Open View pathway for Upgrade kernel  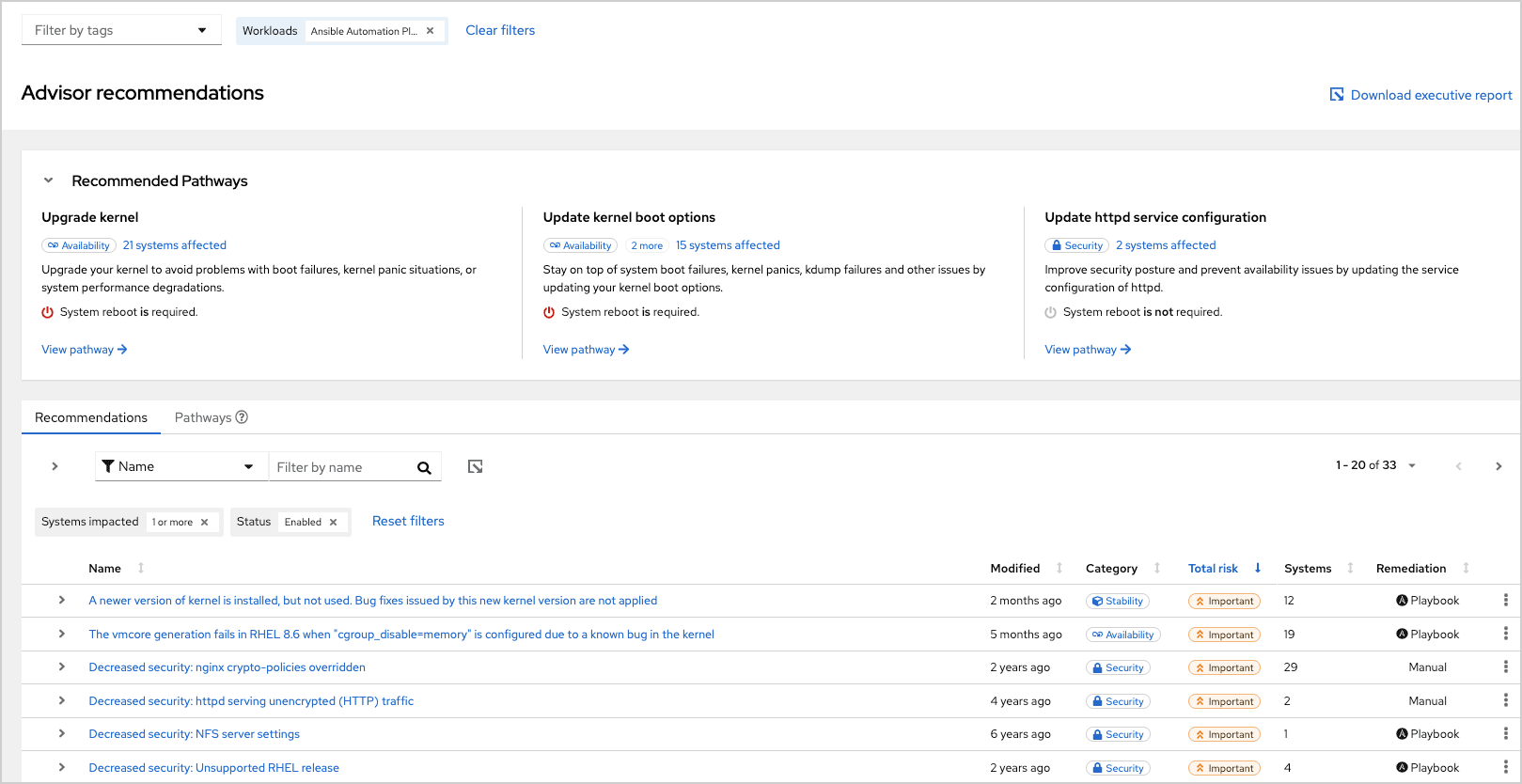[x=84, y=350]
